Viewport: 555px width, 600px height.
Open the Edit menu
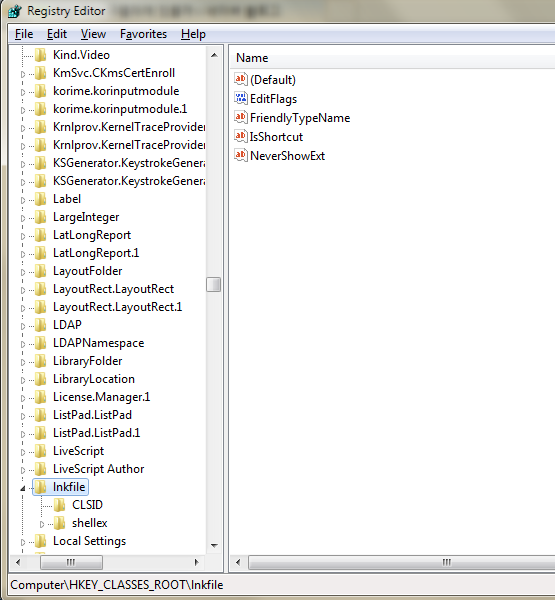click(x=57, y=34)
